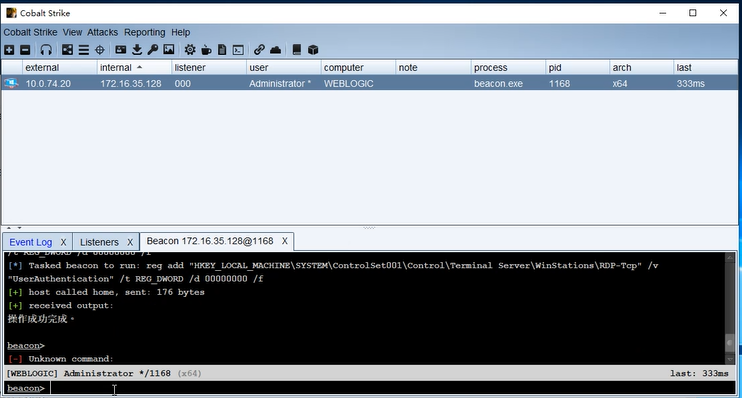Click the beacon session computer icon in table row
This screenshot has height=398, width=742.
pos(11,83)
